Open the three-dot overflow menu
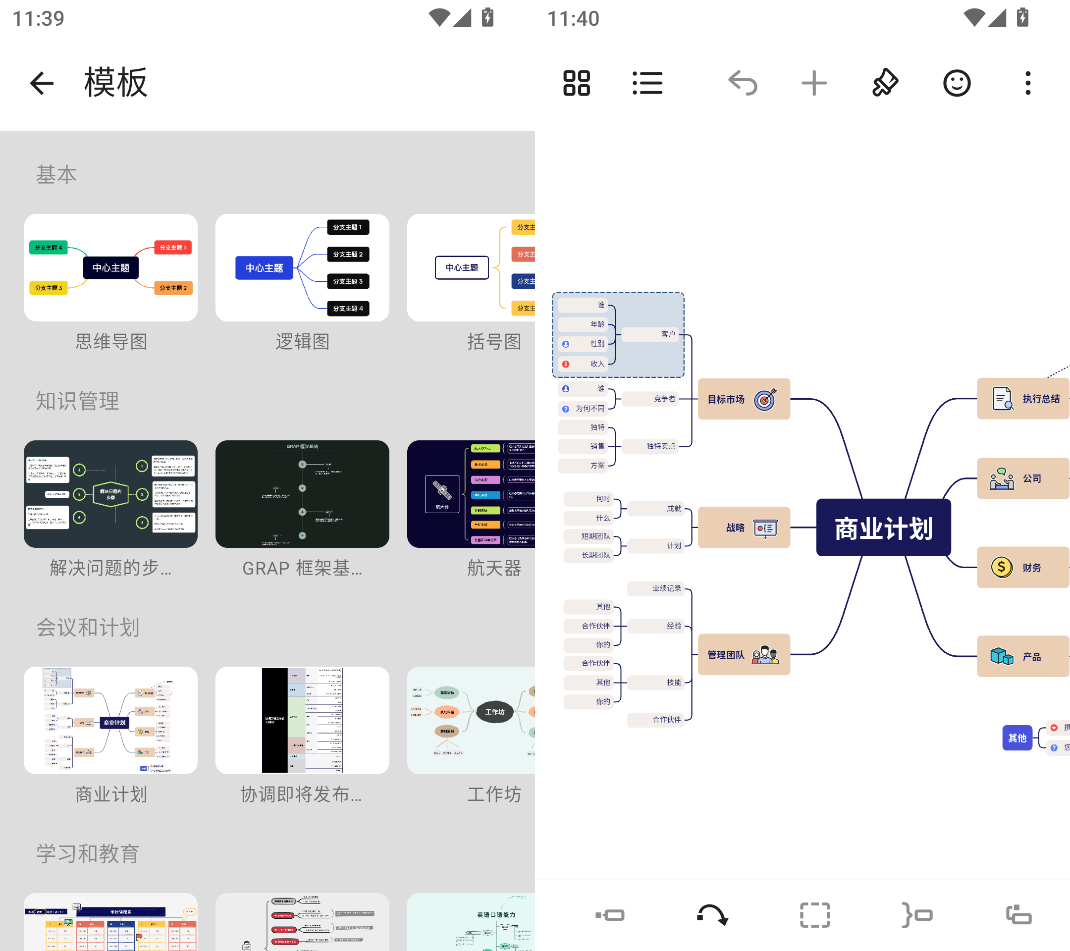This screenshot has width=1070, height=951. click(x=1028, y=83)
